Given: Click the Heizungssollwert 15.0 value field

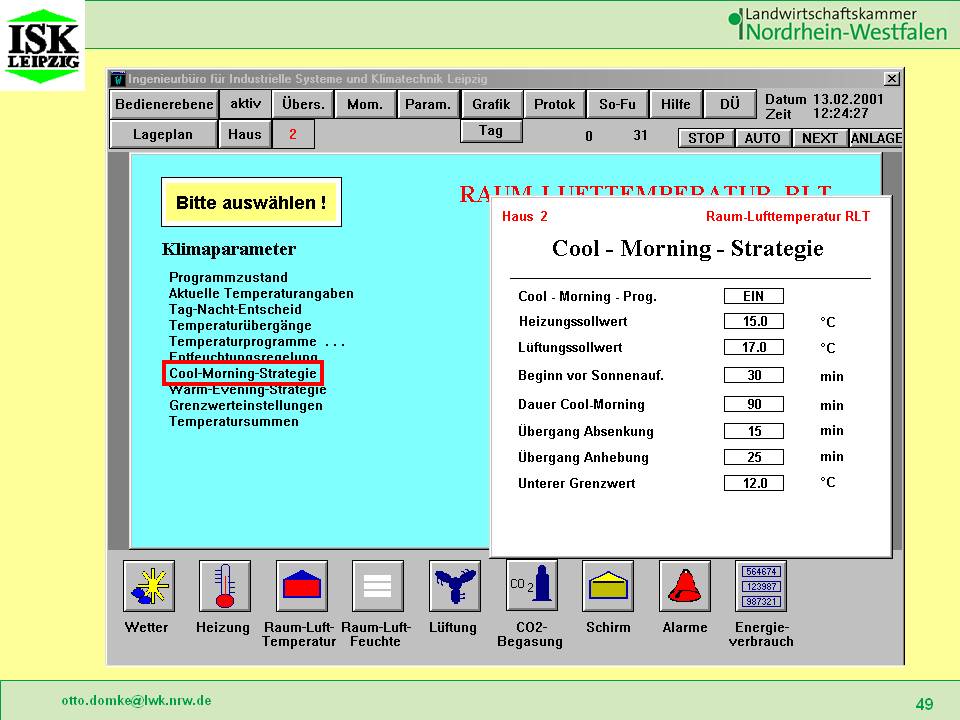Looking at the screenshot, I should (753, 322).
